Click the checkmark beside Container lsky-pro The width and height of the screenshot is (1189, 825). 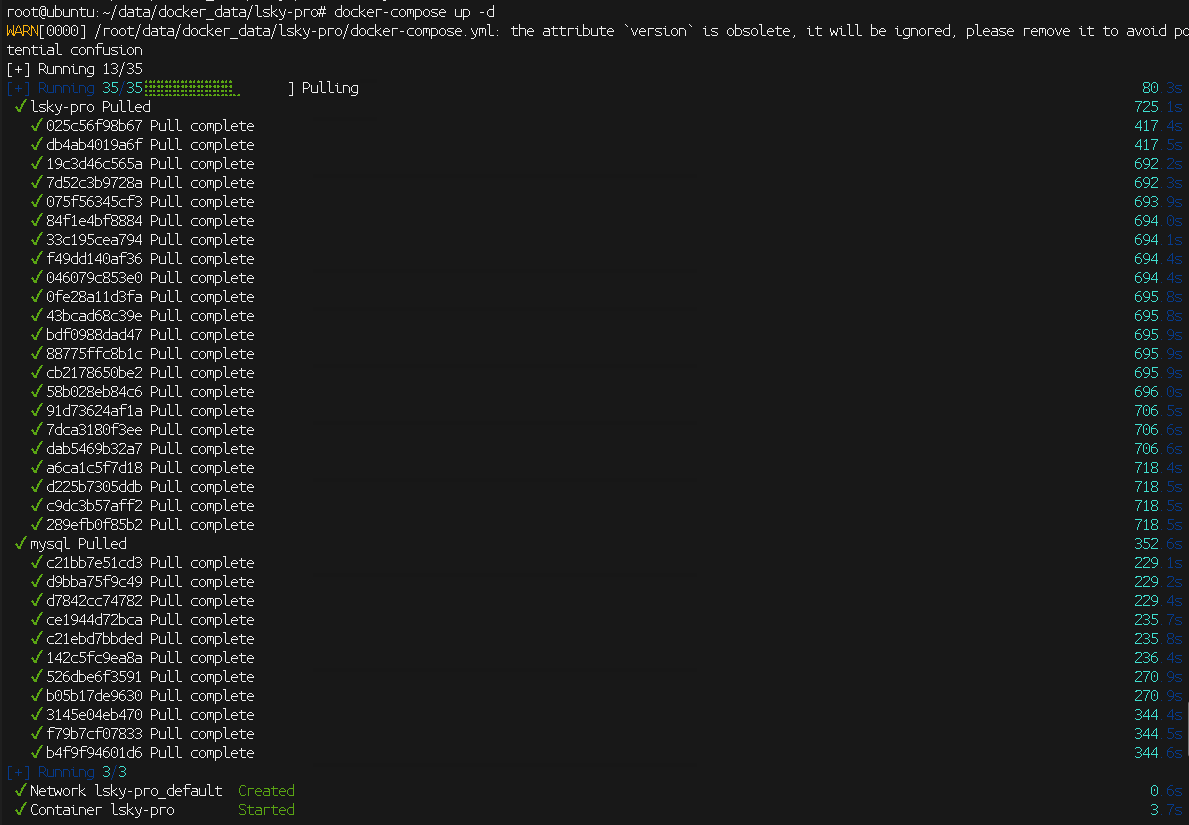pyautogui.click(x=20, y=810)
